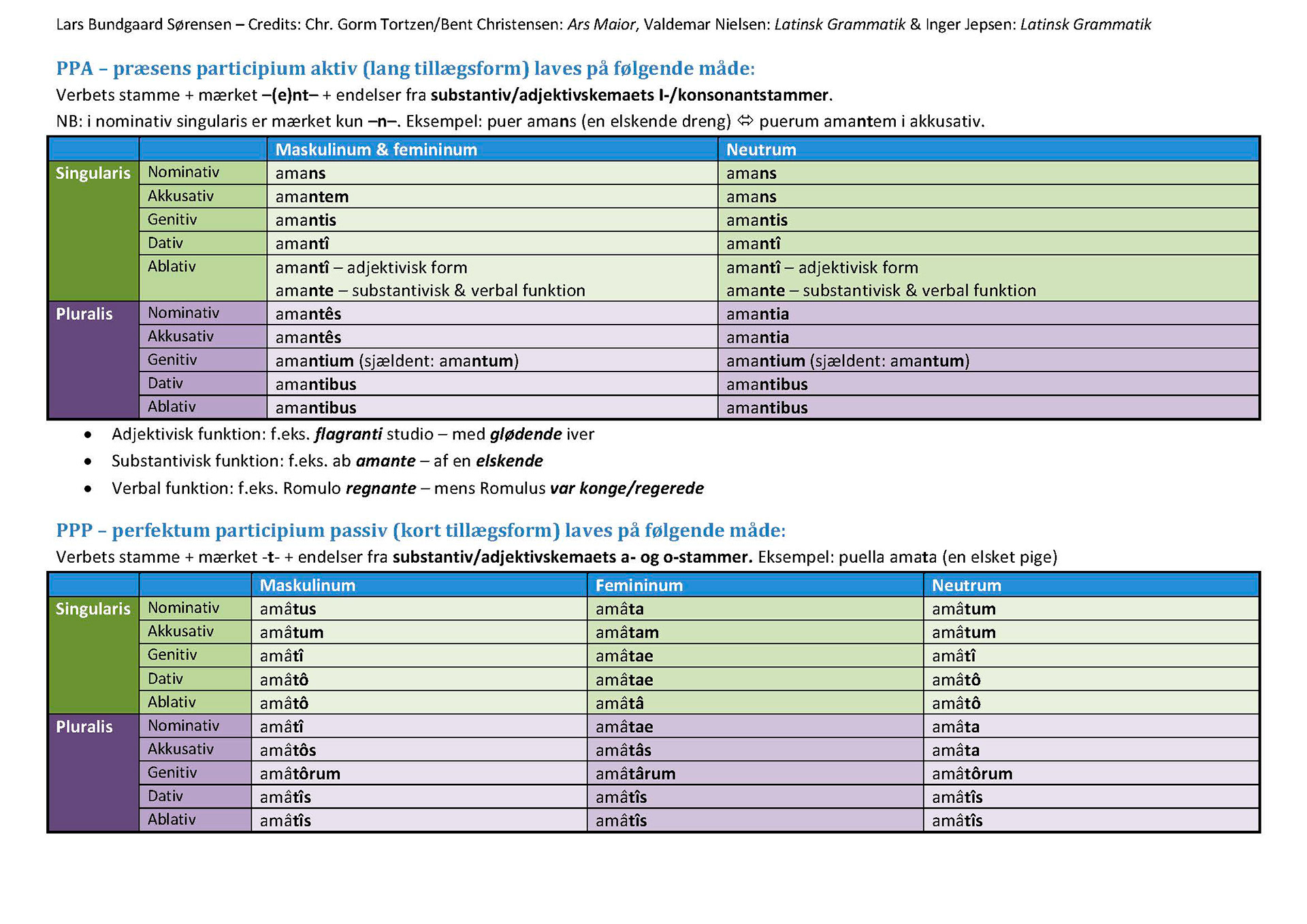Click the 'amantium (sjældent: amantum)' masculine cell
Image resolution: width=1307 pixels, height=924 pixels.
point(397,361)
